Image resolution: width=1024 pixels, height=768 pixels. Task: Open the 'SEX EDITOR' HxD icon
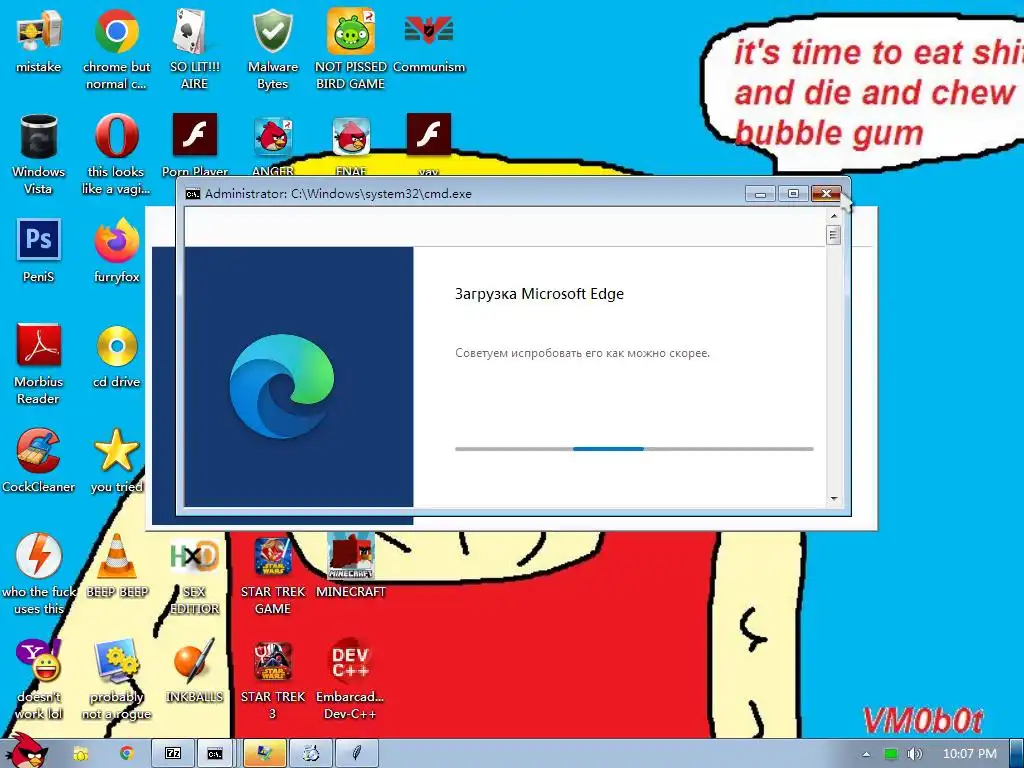195,575
